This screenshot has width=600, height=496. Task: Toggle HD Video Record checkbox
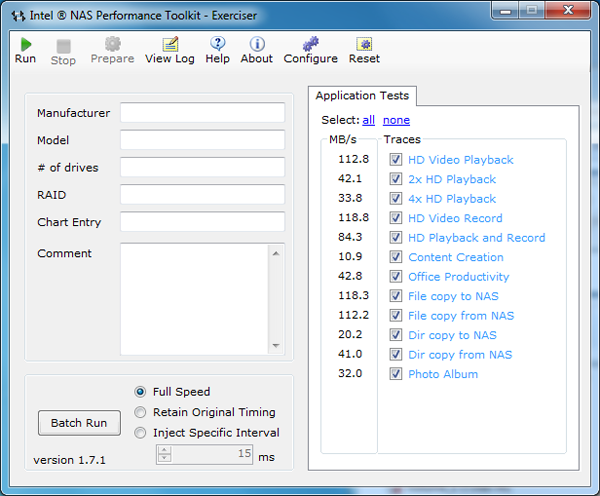click(396, 218)
